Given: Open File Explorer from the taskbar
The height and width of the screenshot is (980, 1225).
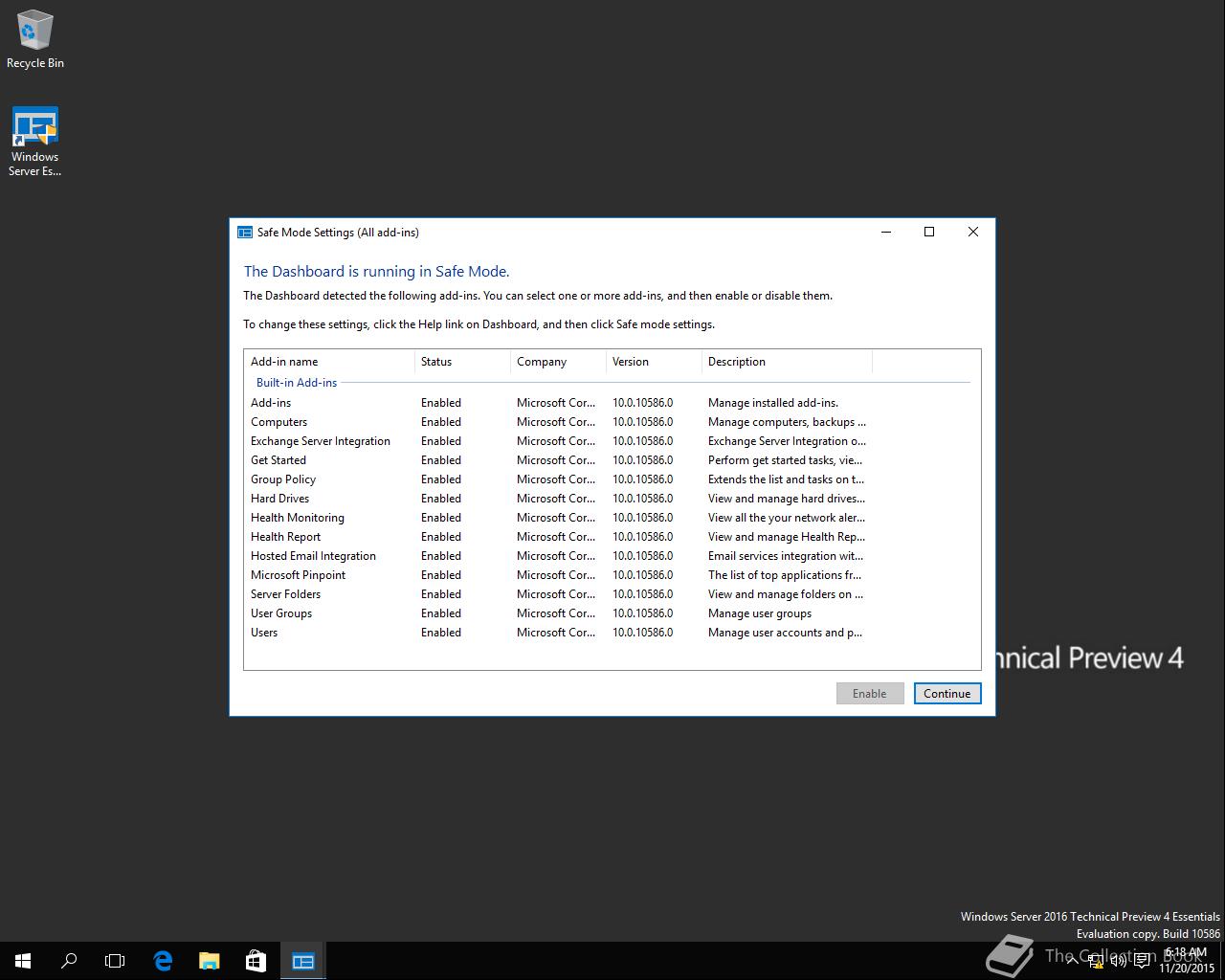Looking at the screenshot, I should 209,961.
